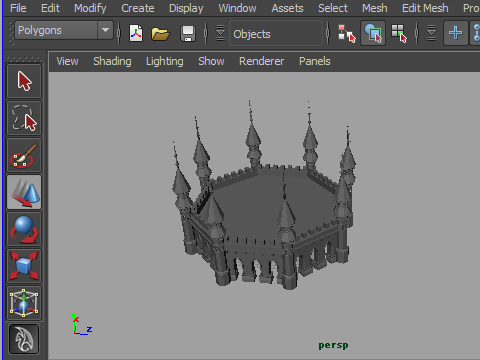Select by hierarchy mode icon

point(347,33)
